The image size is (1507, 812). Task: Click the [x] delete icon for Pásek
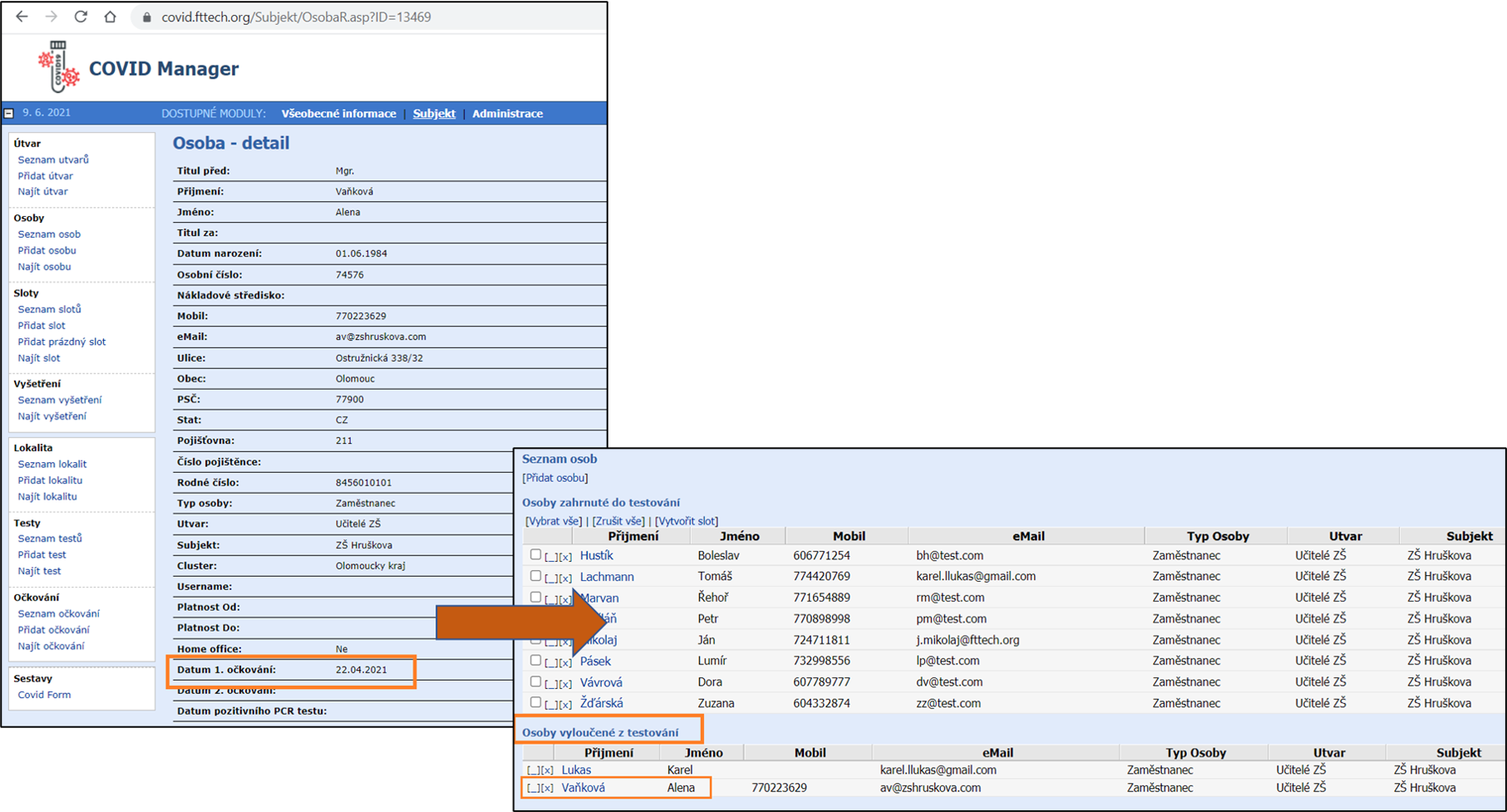point(565,662)
